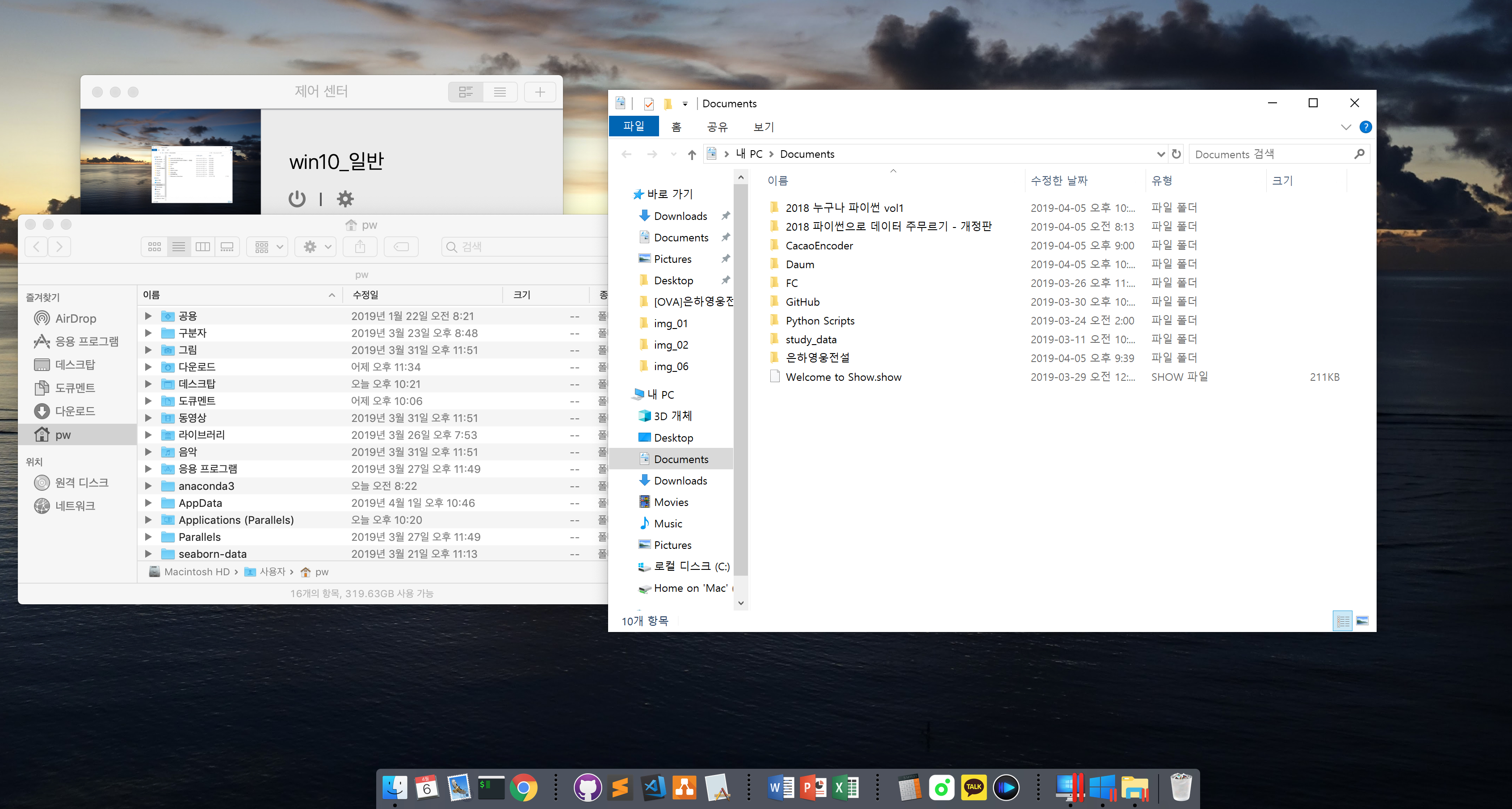Switch Finder to icon view
1512x809 pixels.
coord(154,247)
